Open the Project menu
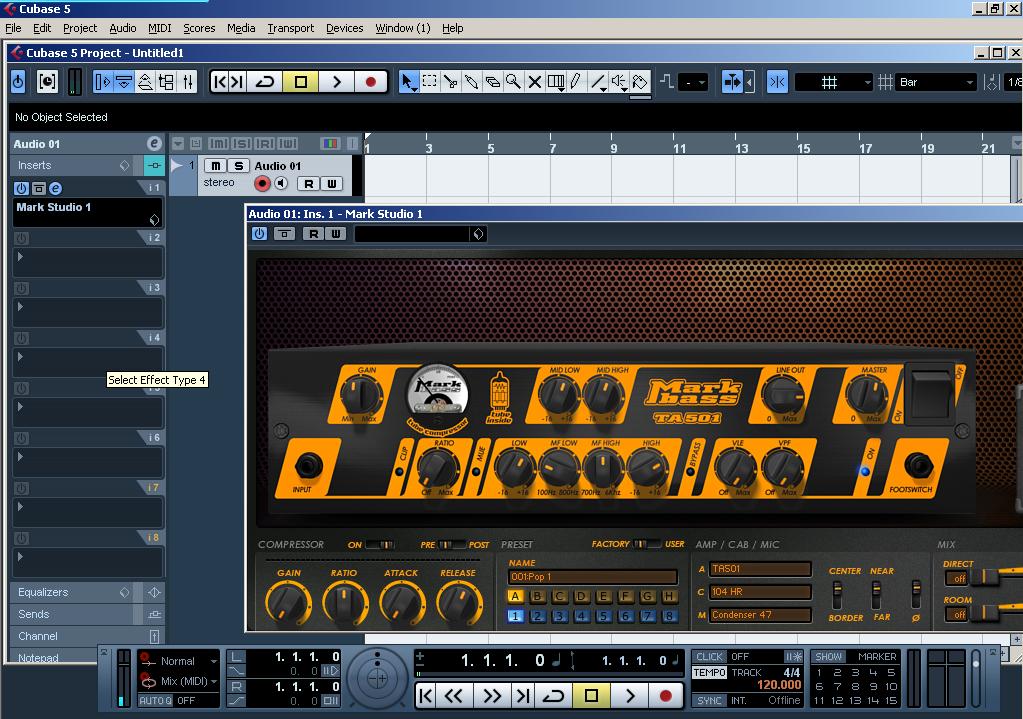Image resolution: width=1023 pixels, height=719 pixels. [x=80, y=28]
